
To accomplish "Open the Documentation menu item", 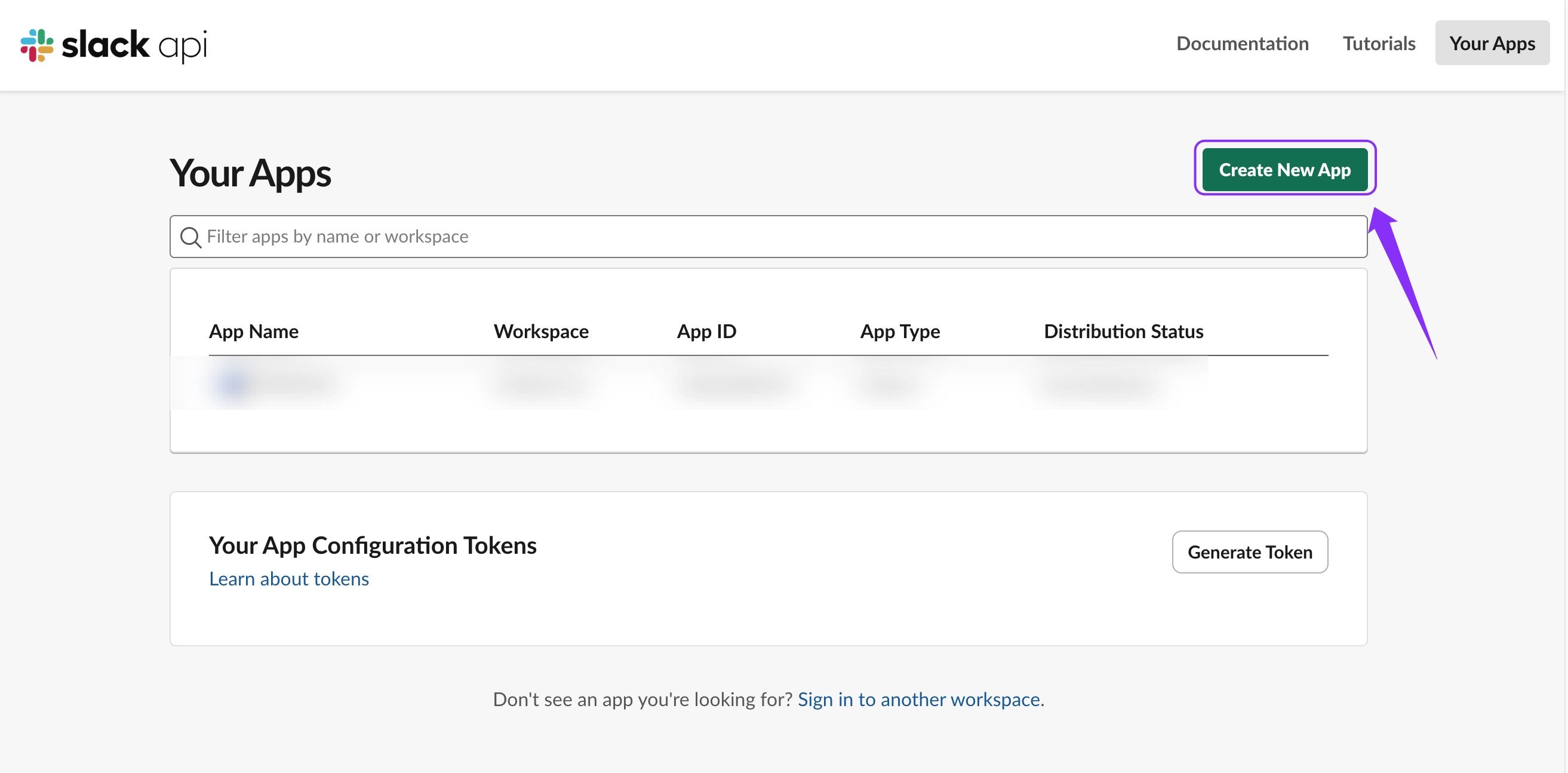I will [1242, 43].
